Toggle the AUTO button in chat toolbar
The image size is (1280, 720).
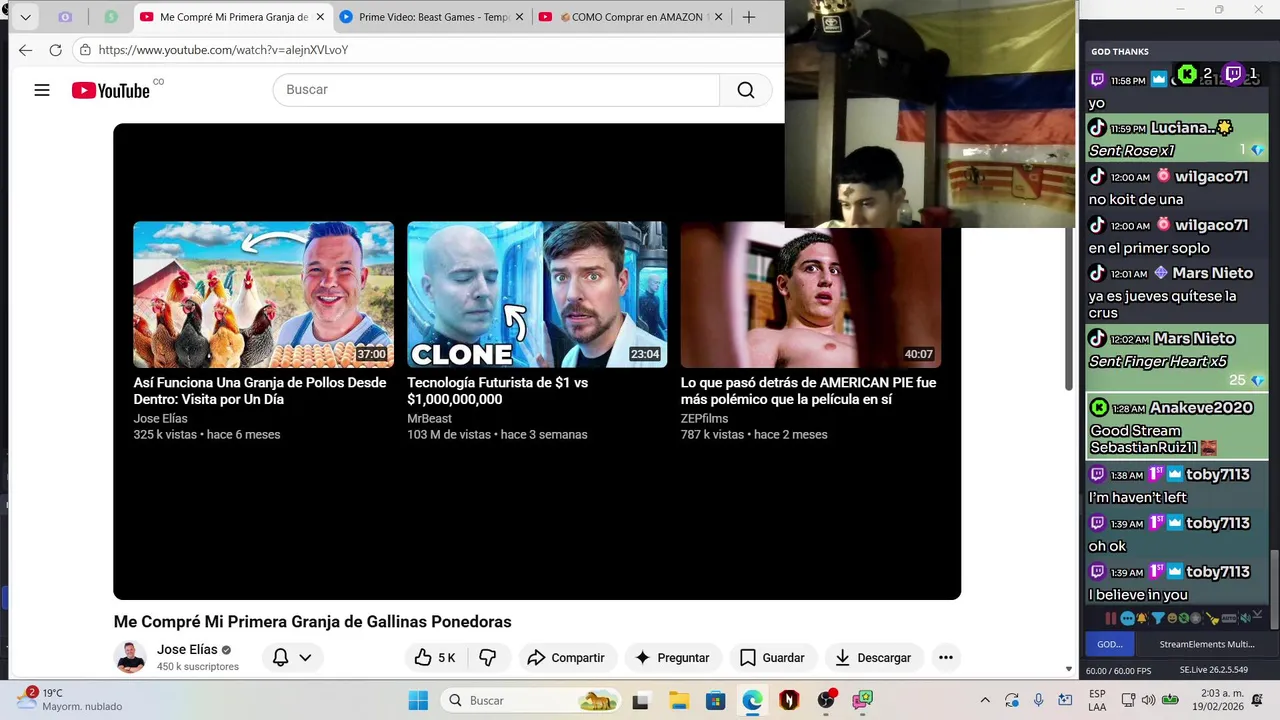tap(1229, 618)
